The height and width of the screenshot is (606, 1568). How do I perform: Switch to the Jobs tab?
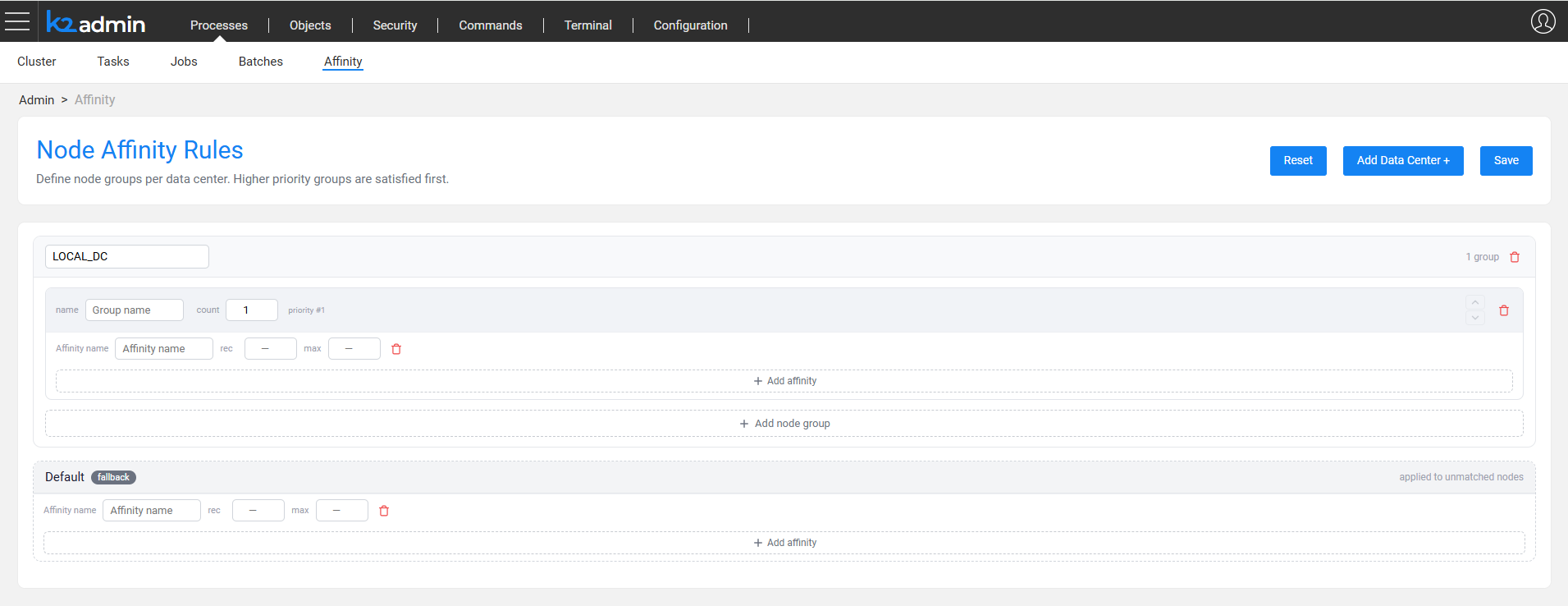point(184,62)
